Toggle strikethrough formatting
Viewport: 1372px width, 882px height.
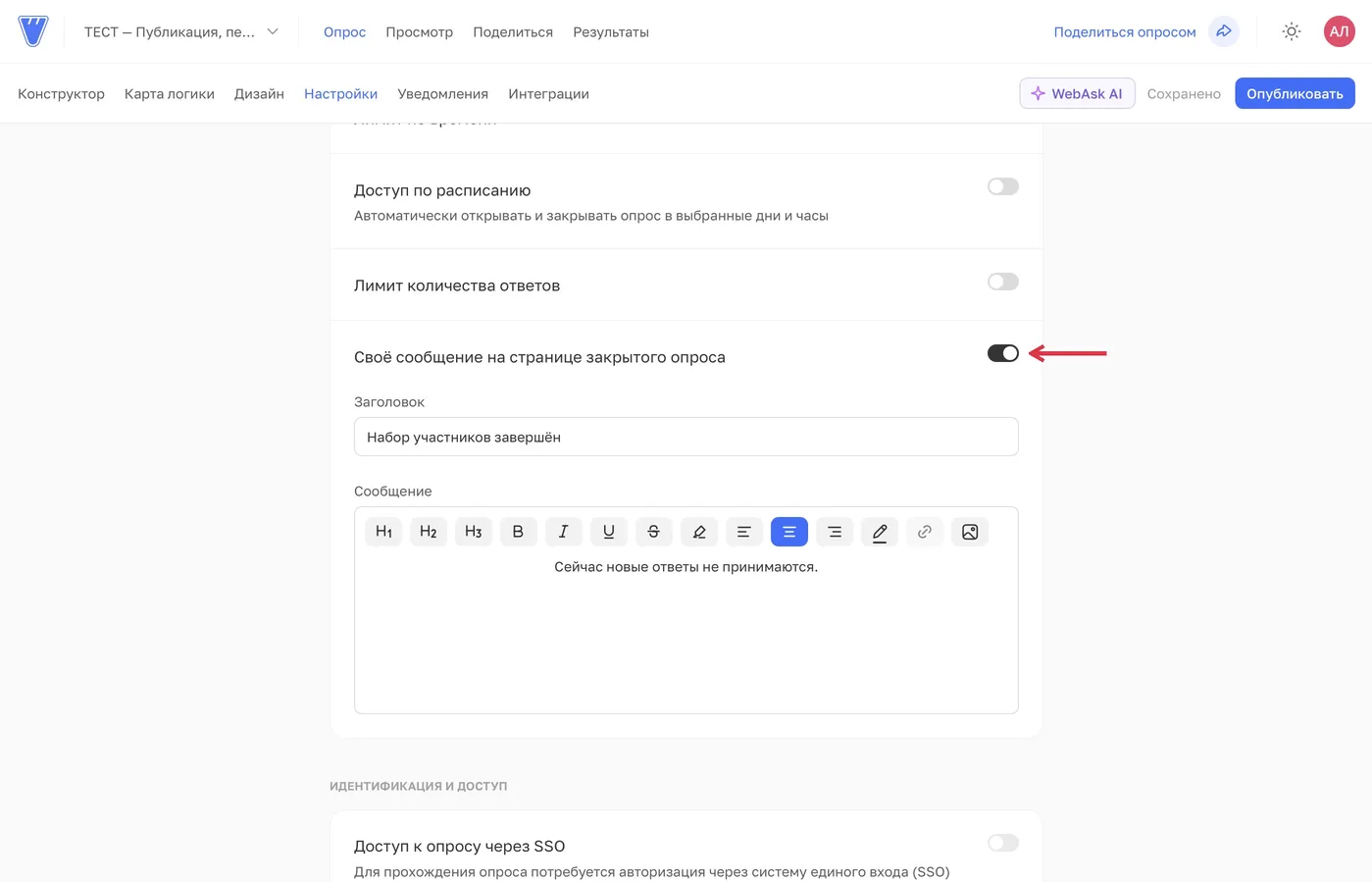654,532
